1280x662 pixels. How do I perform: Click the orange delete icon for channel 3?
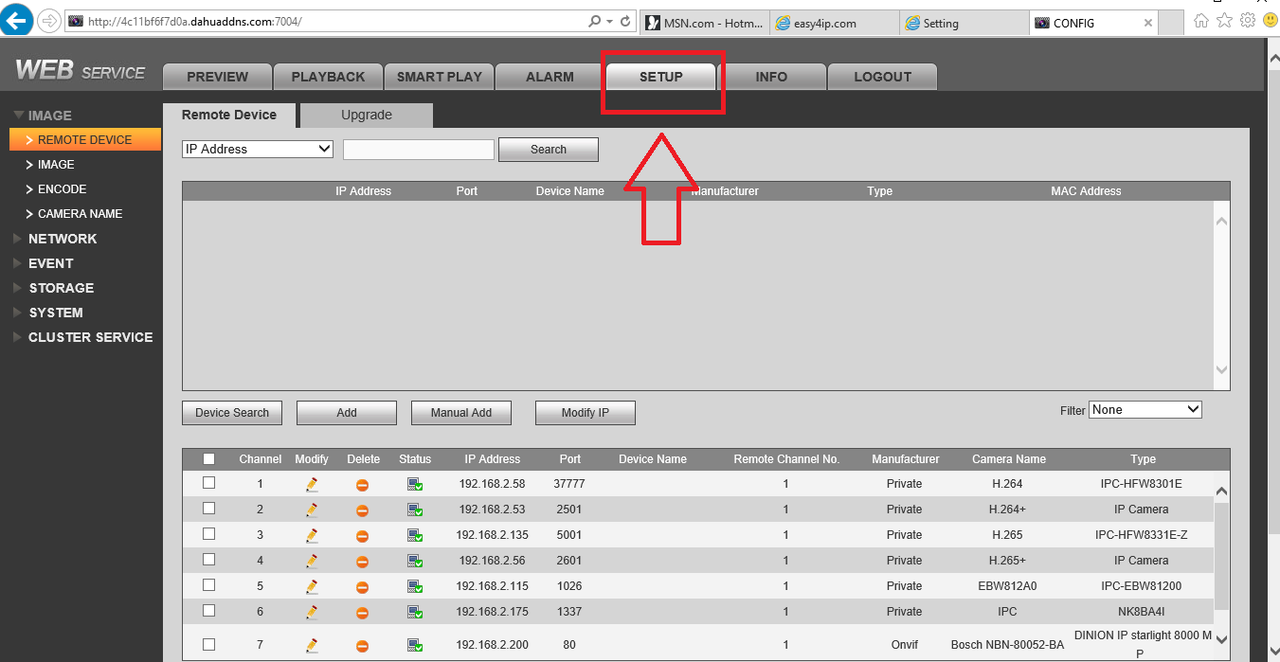click(x=363, y=536)
